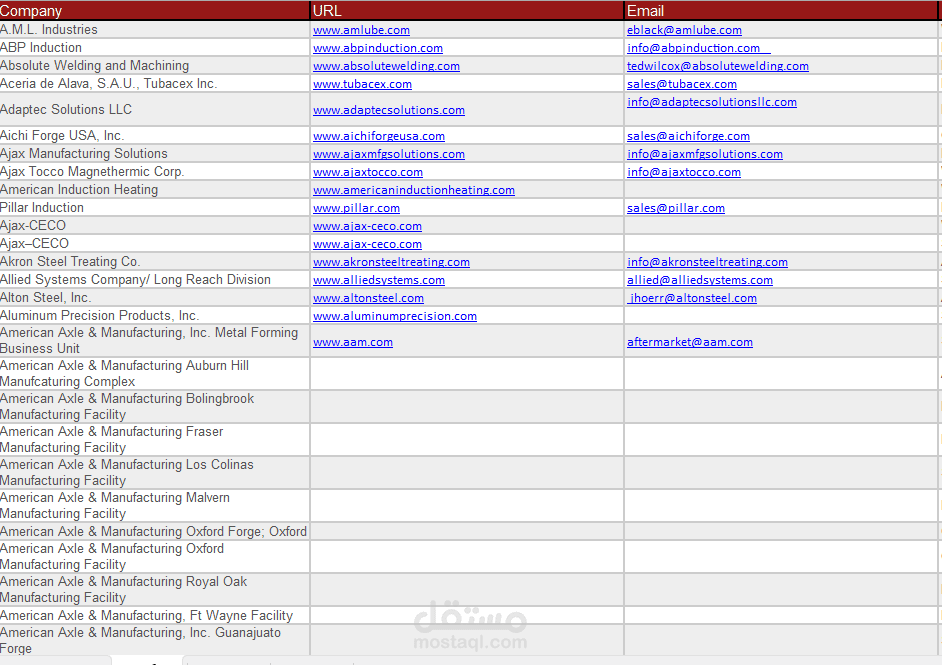942x665 pixels.
Task: Open the www.pillar.com link
Action: [x=356, y=208]
